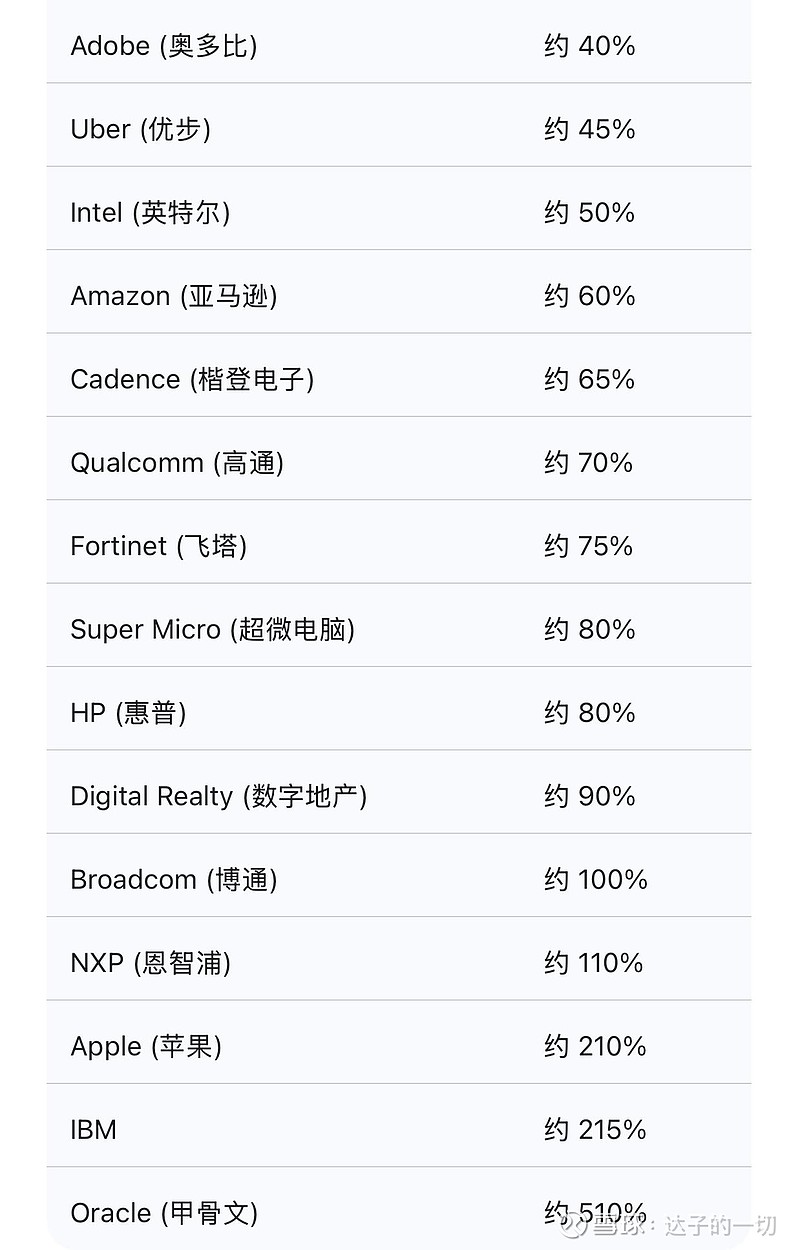Click the Uber (优步) company name
The image size is (800, 1250).
(x=140, y=129)
